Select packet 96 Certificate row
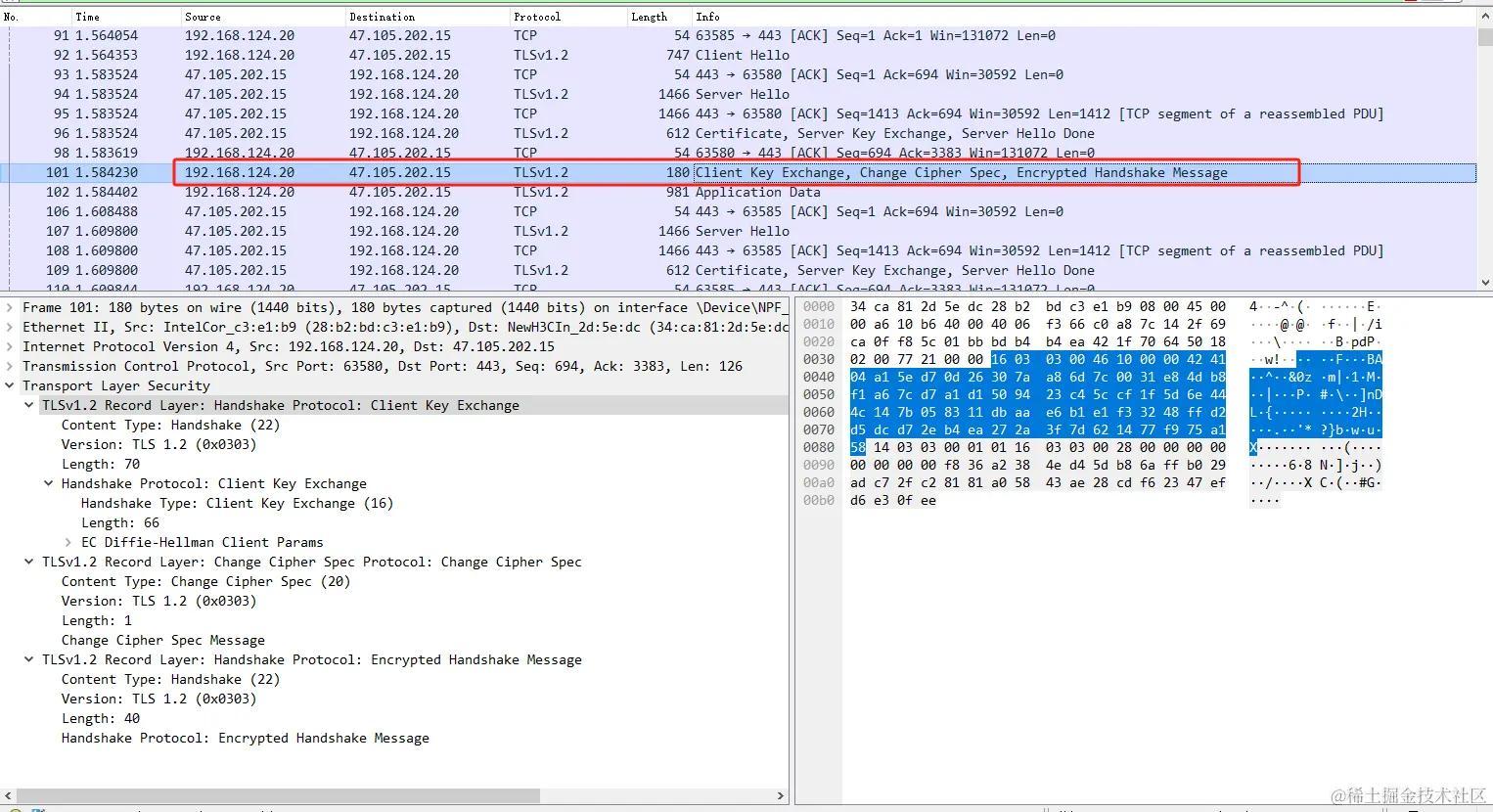 739,133
